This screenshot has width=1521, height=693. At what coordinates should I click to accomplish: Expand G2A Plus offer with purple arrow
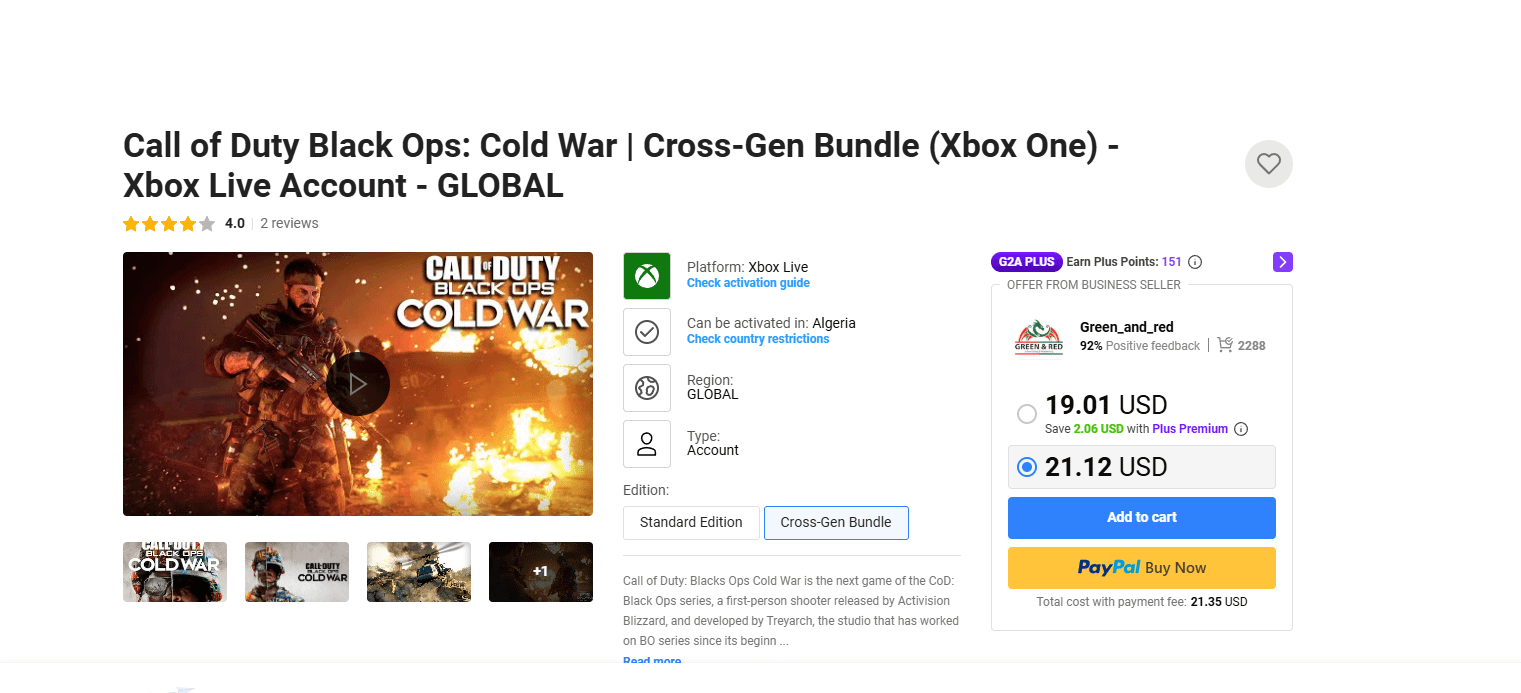pyautogui.click(x=1283, y=262)
